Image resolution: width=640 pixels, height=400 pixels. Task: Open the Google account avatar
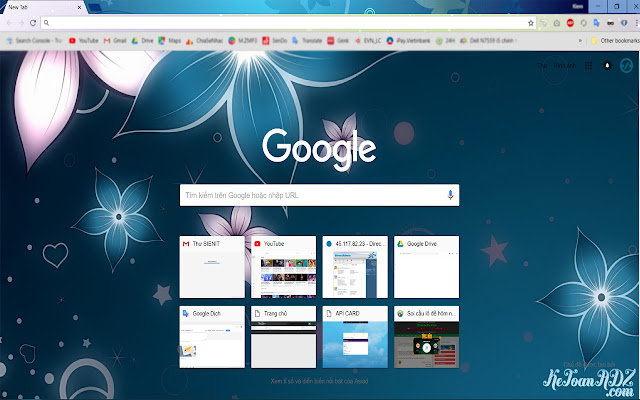626,65
